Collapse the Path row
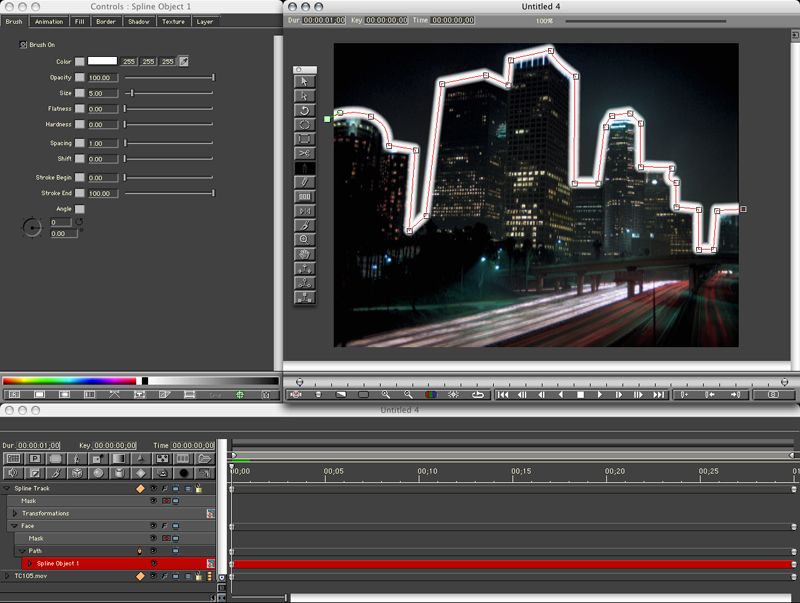The height and width of the screenshot is (603, 800). pyautogui.click(x=22, y=551)
